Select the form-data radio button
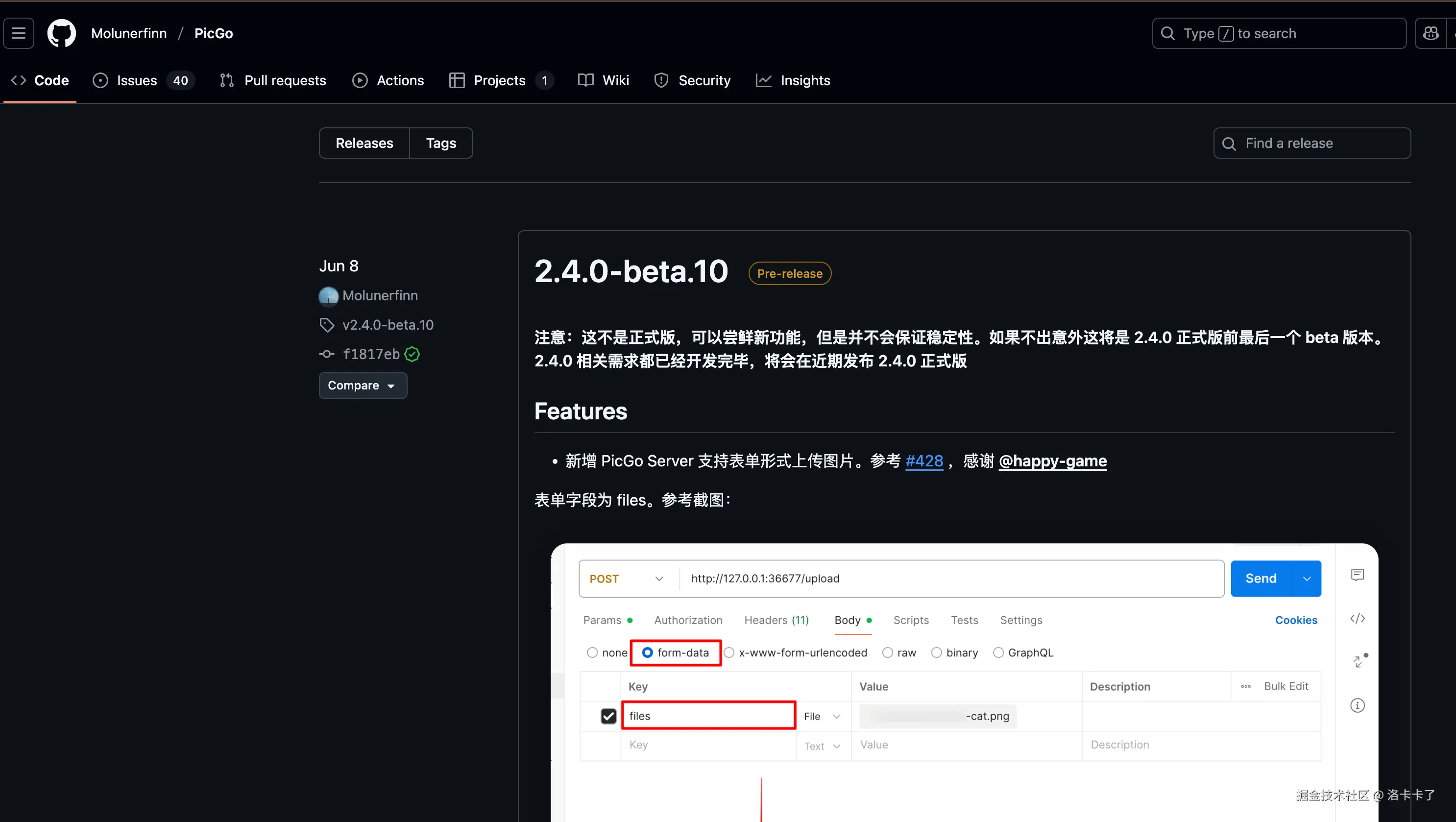 pyautogui.click(x=648, y=653)
